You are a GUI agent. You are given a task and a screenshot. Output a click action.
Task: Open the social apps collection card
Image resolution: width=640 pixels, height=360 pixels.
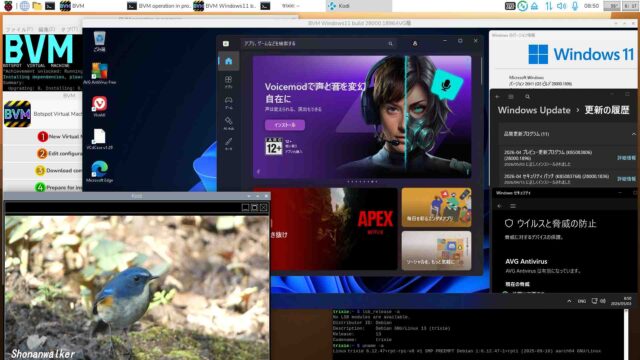coord(436,251)
